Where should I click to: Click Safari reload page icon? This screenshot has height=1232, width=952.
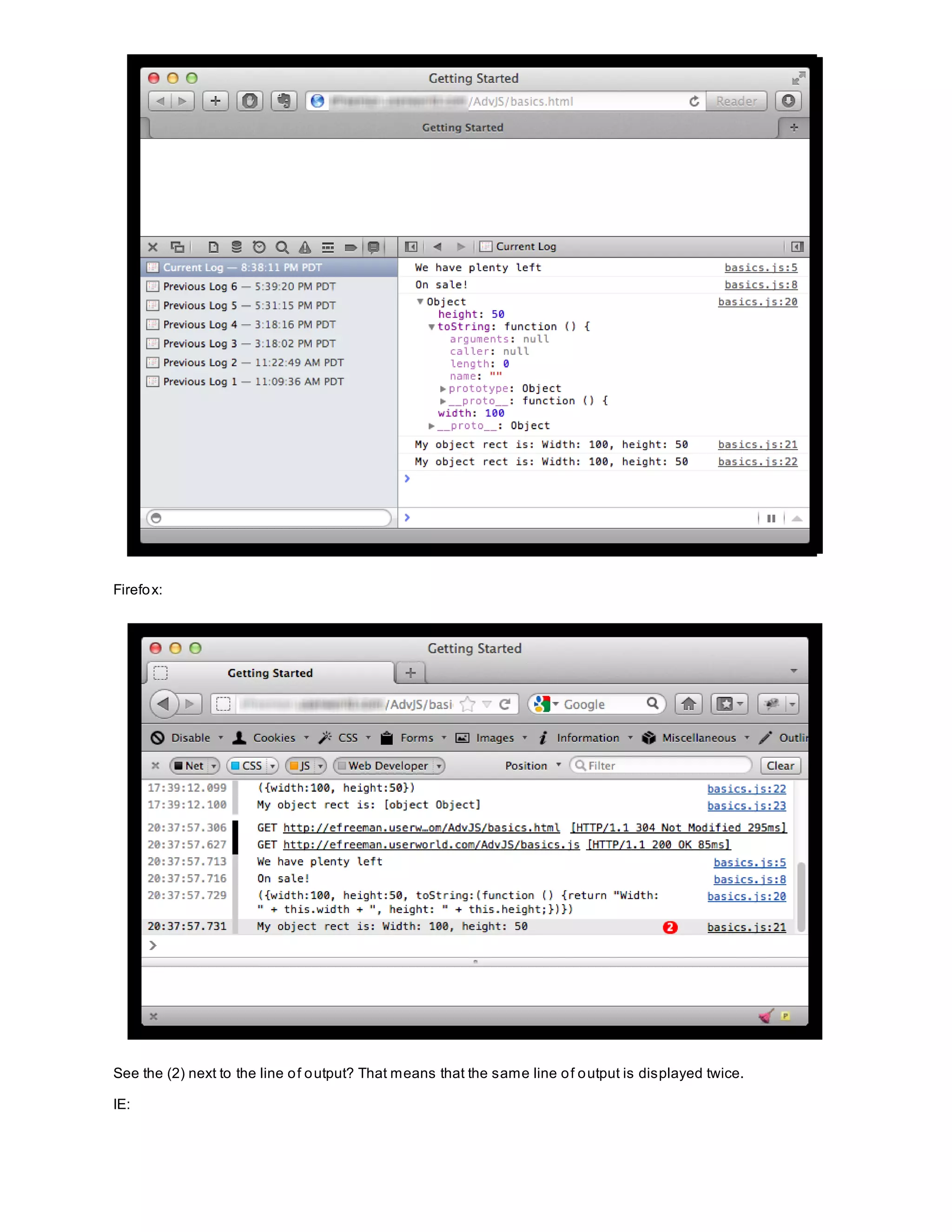pyautogui.click(x=694, y=101)
